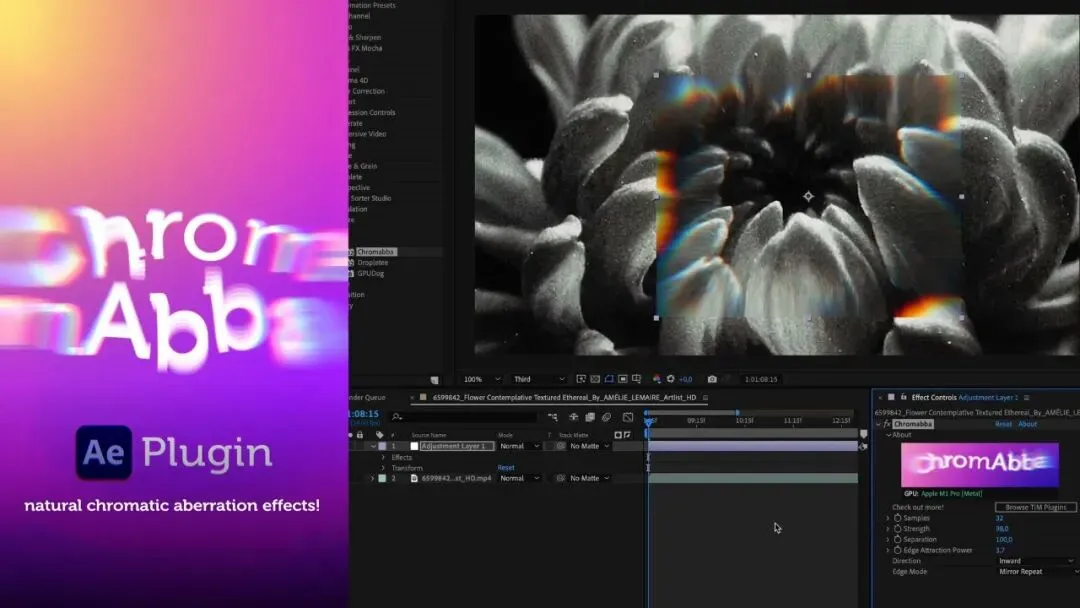This screenshot has height=608, width=1080.
Task: Open the 100% magnification dropdown
Action: (x=481, y=379)
